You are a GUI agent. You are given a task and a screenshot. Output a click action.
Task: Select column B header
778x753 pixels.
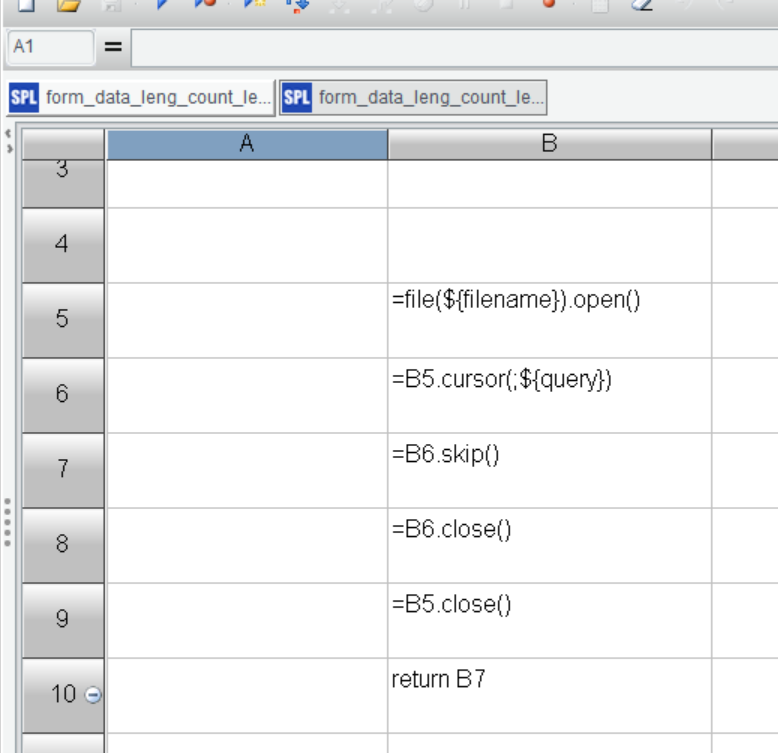(550, 144)
